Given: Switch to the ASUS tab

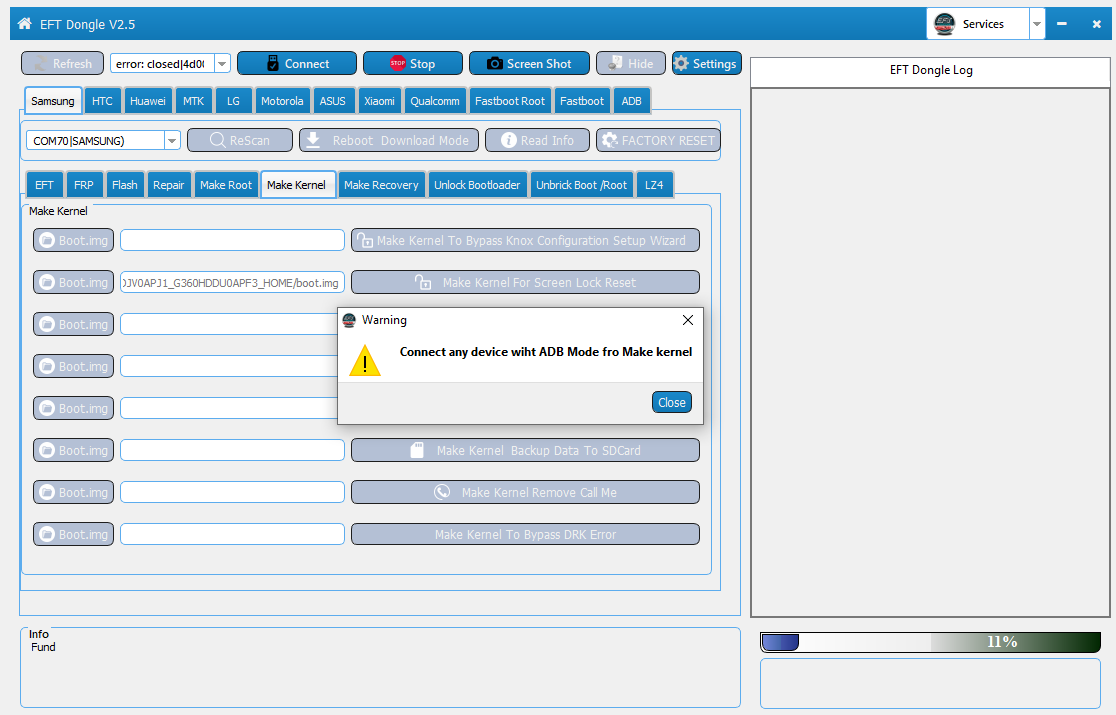Looking at the screenshot, I should pyautogui.click(x=332, y=101).
